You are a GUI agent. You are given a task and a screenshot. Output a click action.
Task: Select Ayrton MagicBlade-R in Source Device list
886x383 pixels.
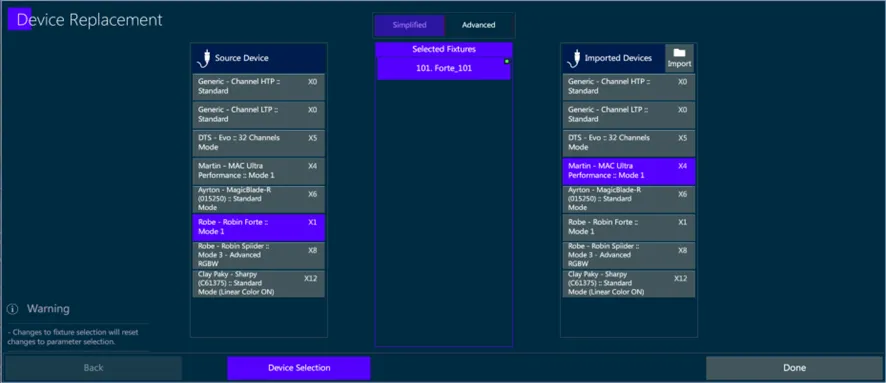(x=259, y=199)
